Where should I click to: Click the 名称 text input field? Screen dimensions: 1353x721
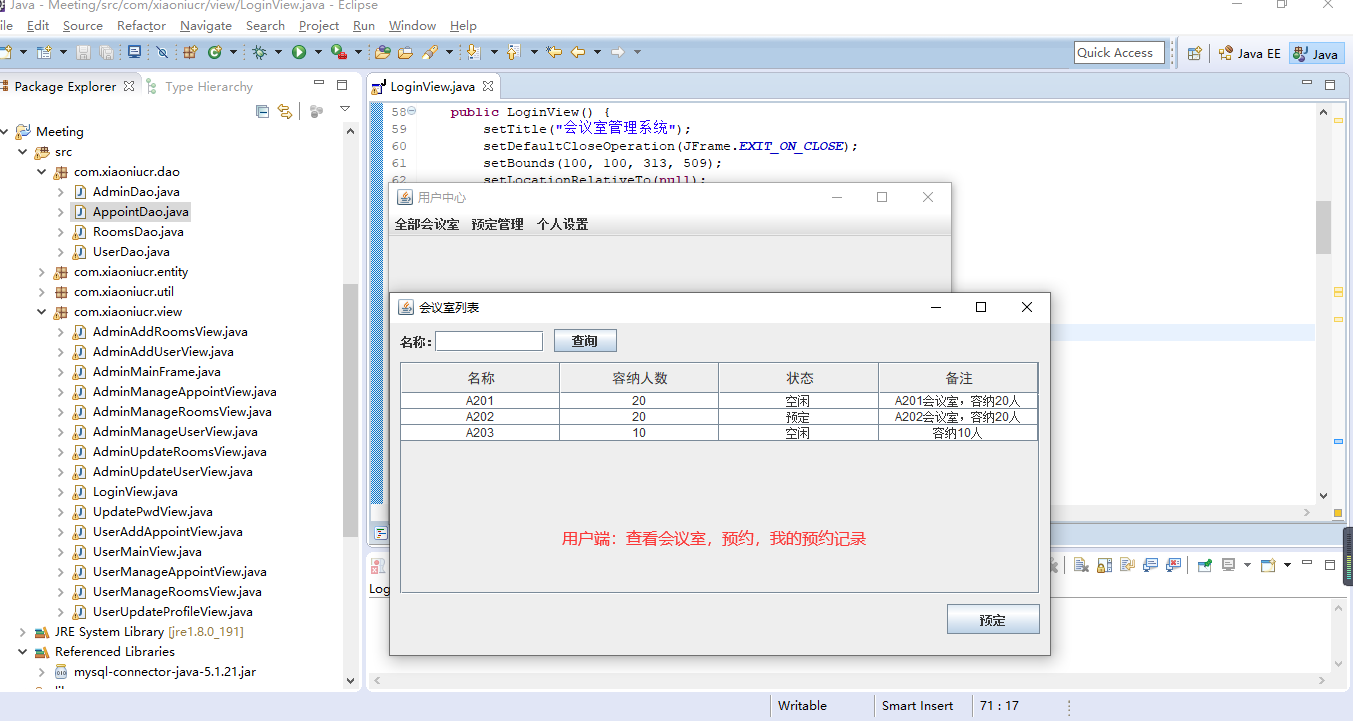click(489, 341)
